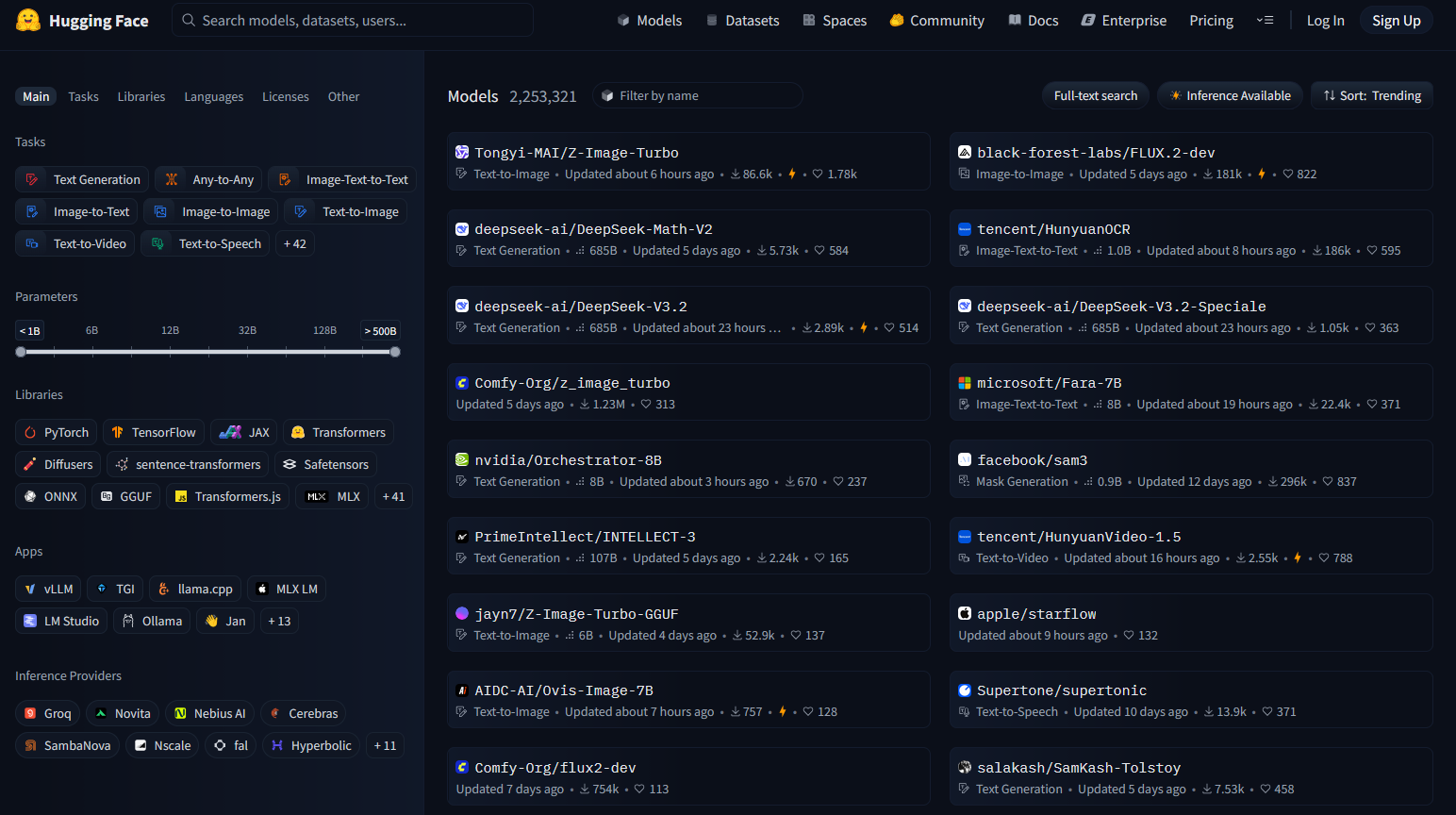Click the microsoft/Fara-7B model avatar
Screen dimensions: 1456x815
click(965, 383)
